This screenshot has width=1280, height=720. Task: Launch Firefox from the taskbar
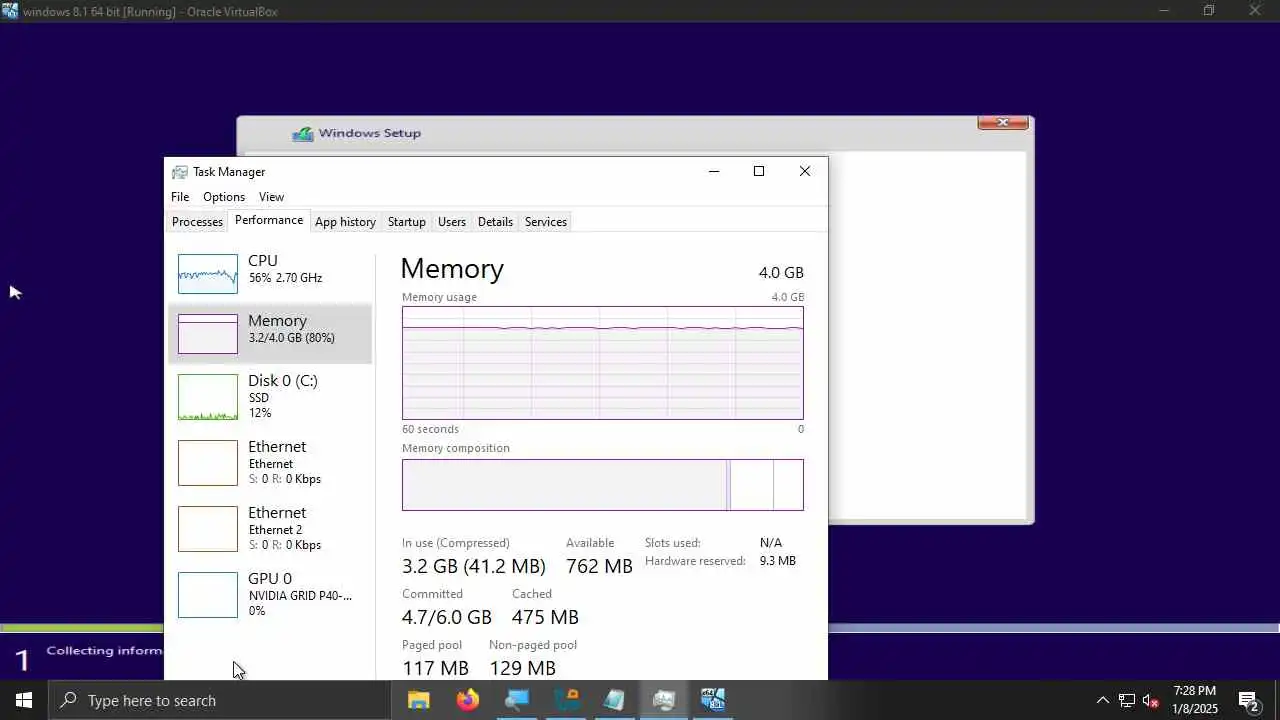pyautogui.click(x=468, y=700)
